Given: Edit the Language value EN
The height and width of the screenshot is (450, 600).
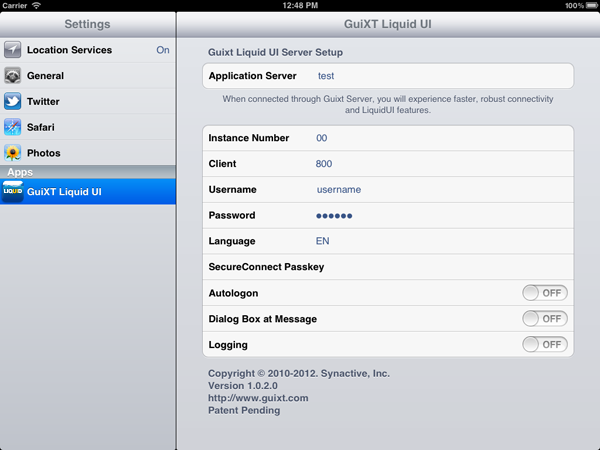Looking at the screenshot, I should coord(322,241).
